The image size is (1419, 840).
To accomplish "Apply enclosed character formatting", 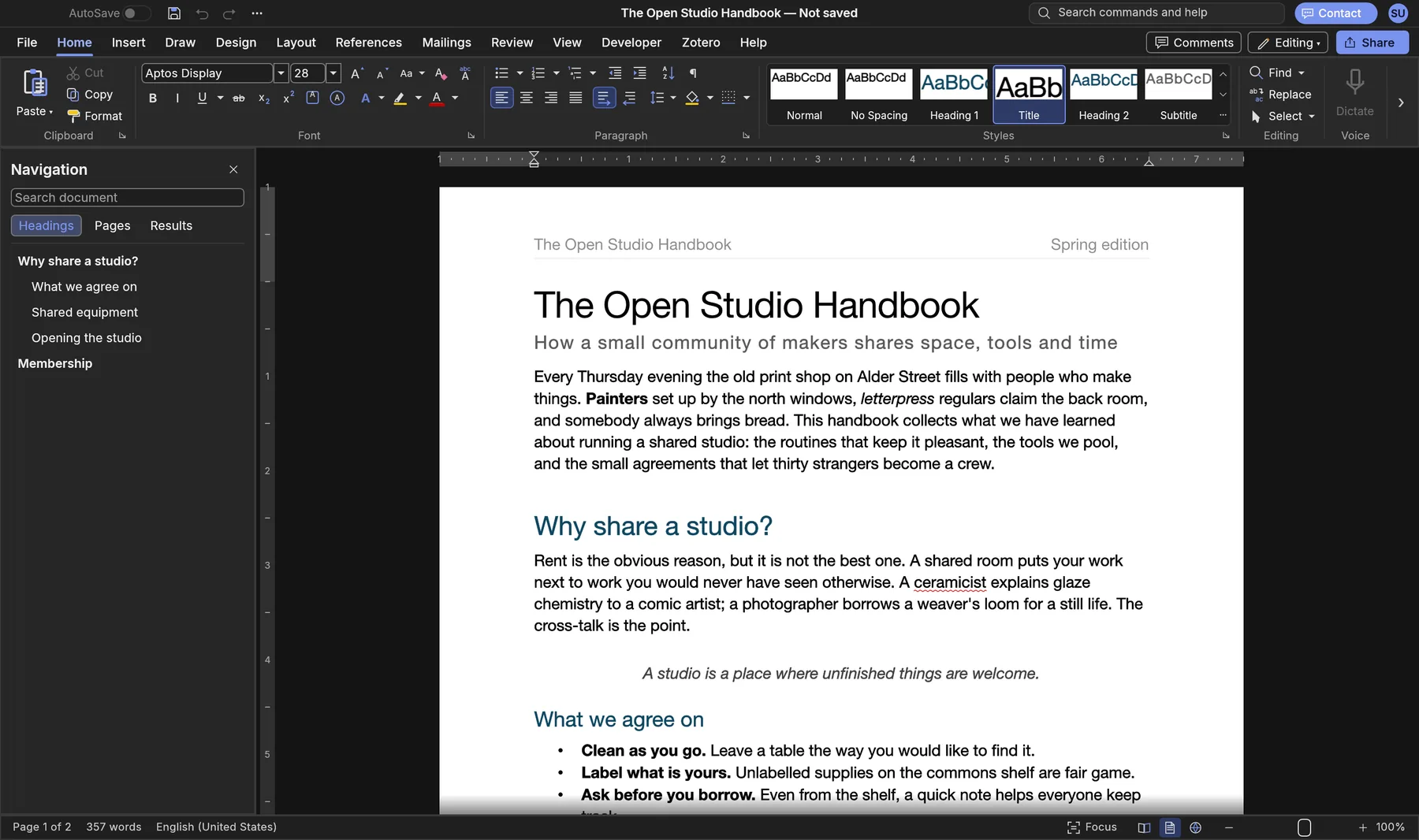I will point(337,98).
